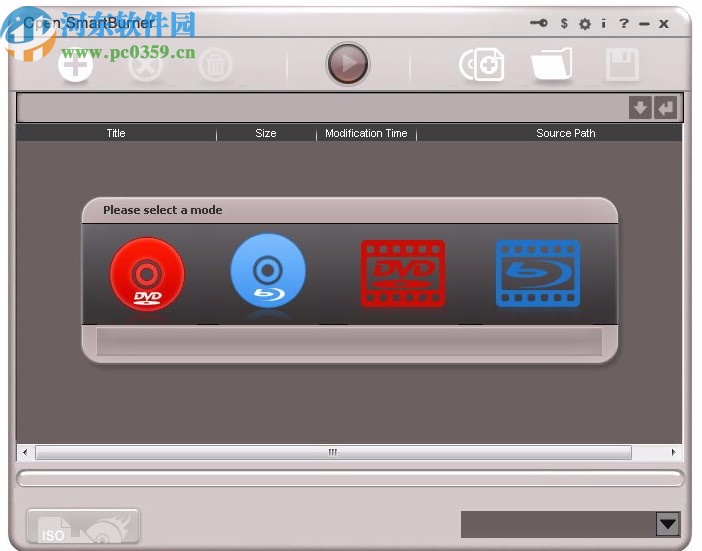Click the info 'i' icon

[604, 23]
